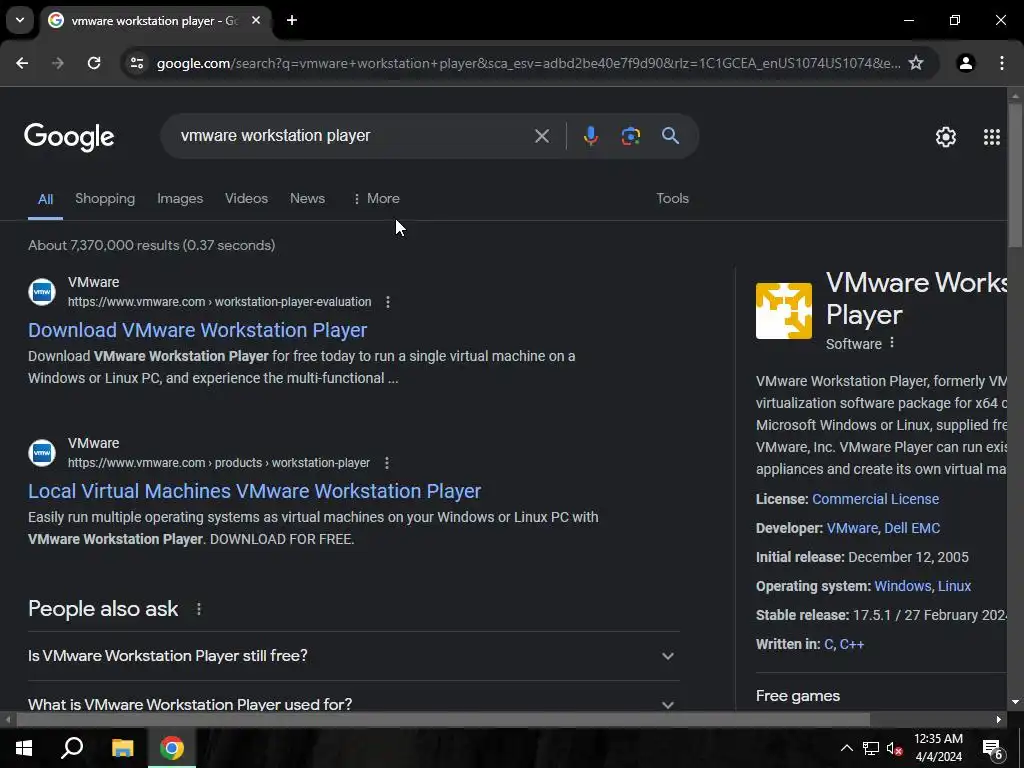Click the horizontal scrollbar thumb
Image resolution: width=1024 pixels, height=768 pixels.
[x=443, y=719]
